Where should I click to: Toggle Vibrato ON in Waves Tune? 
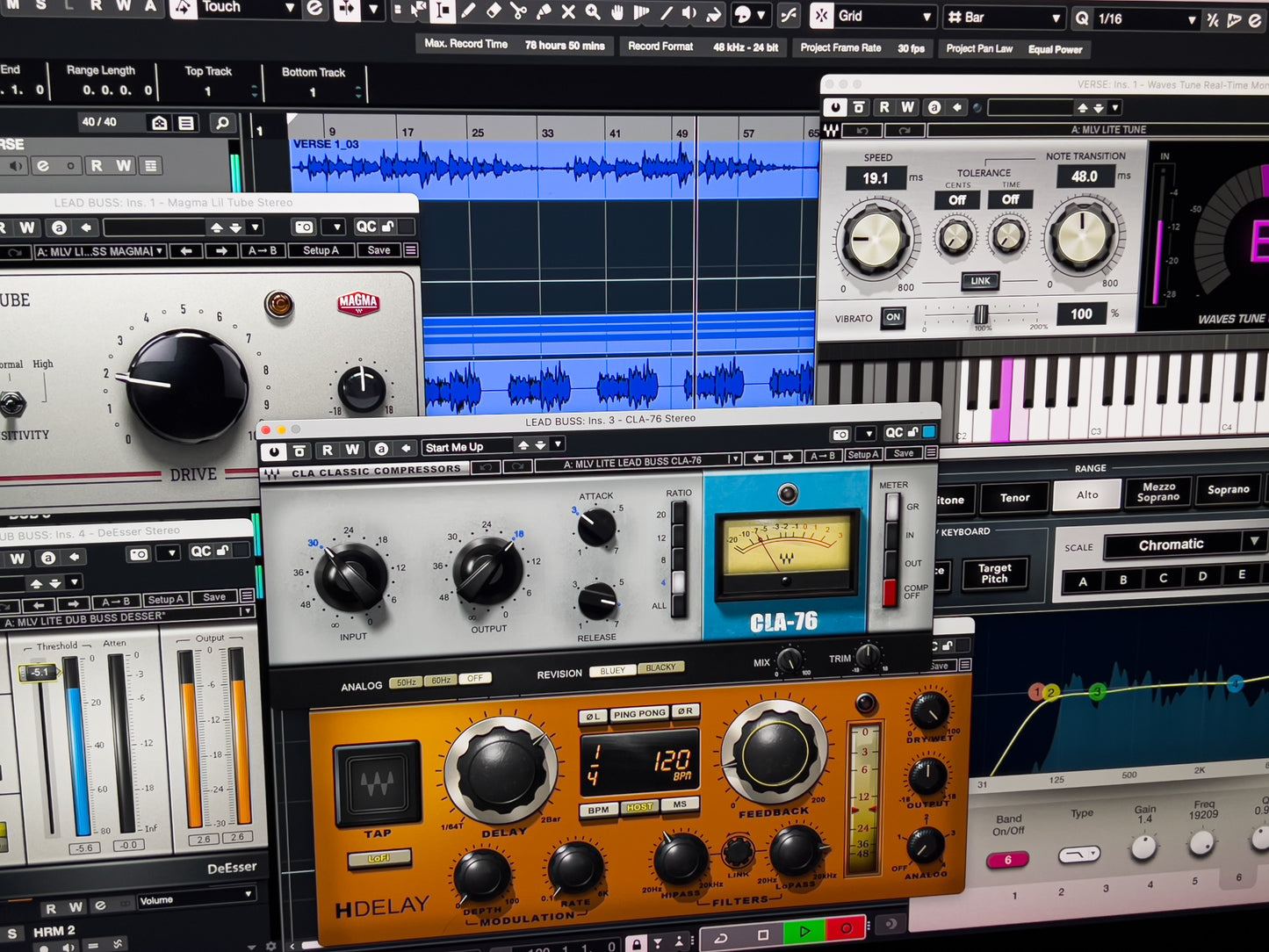pos(893,317)
